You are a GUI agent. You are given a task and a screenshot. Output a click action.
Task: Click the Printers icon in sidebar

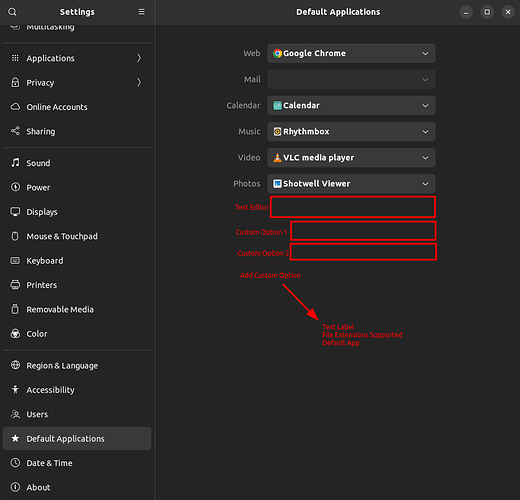tap(15, 285)
